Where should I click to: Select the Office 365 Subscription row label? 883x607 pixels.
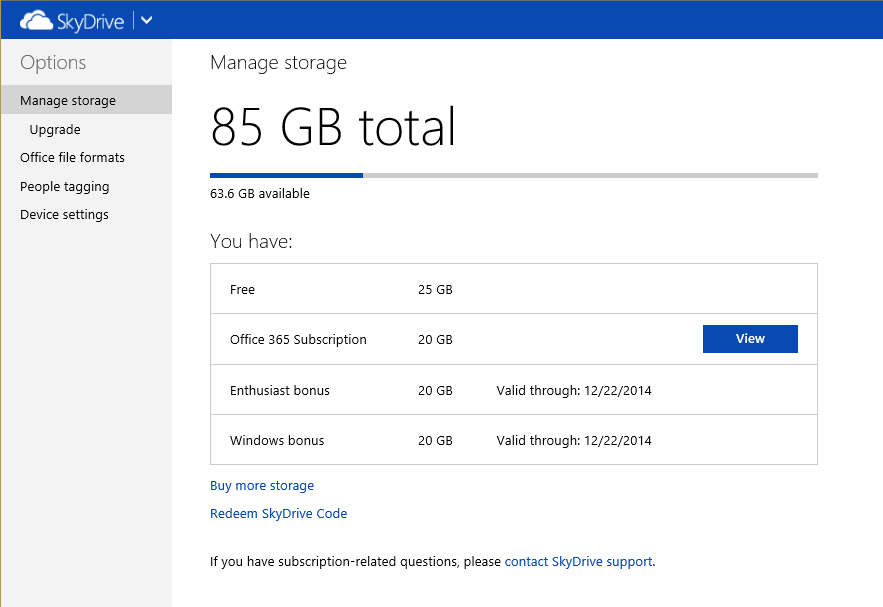tap(298, 340)
